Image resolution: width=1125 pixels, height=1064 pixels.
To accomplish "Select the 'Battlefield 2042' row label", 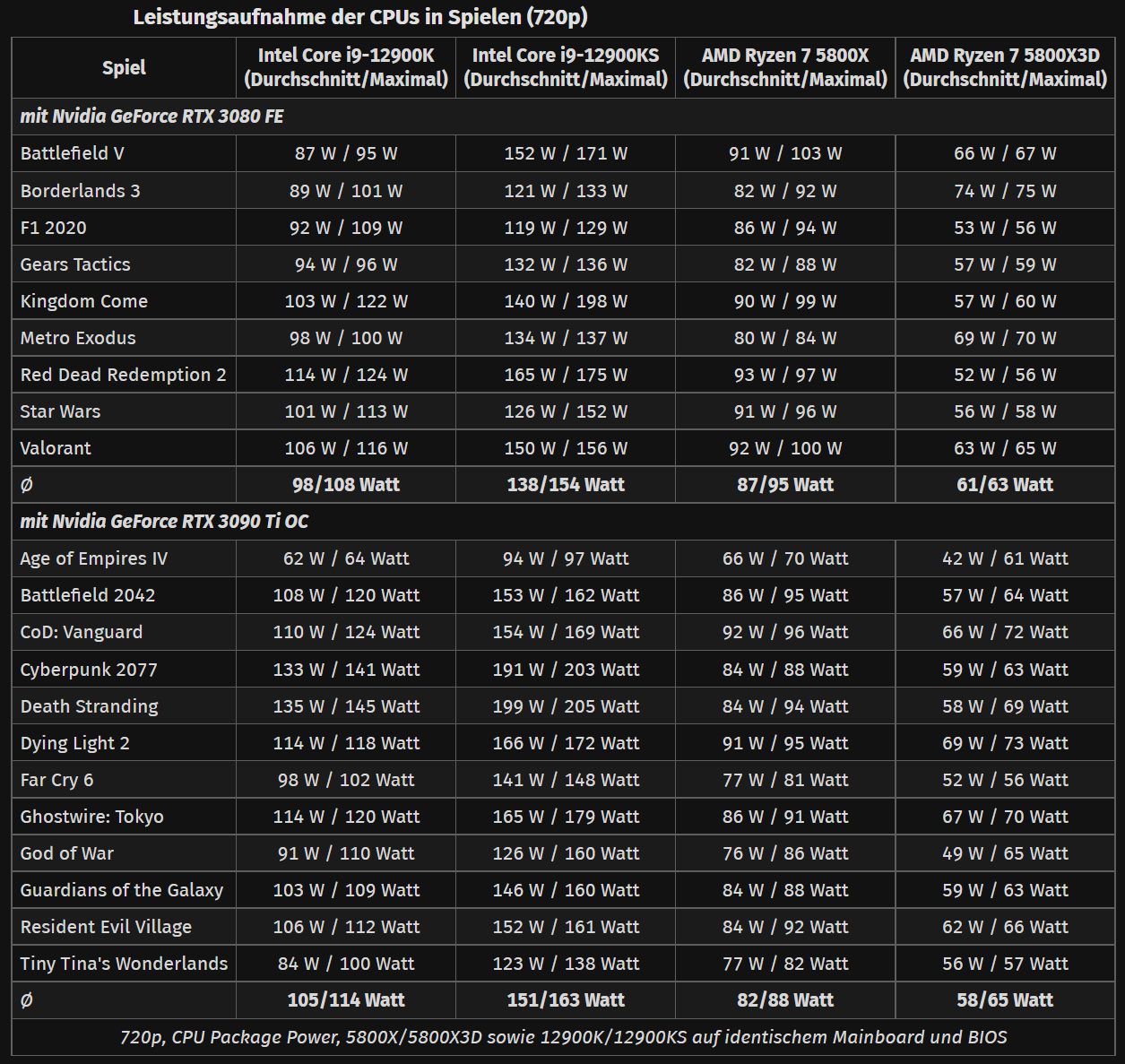I will click(x=88, y=595).
